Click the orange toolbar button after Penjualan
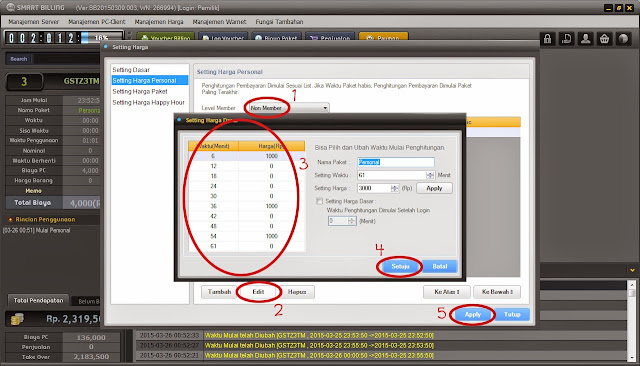Image resolution: width=640 pixels, height=366 pixels. tap(383, 38)
